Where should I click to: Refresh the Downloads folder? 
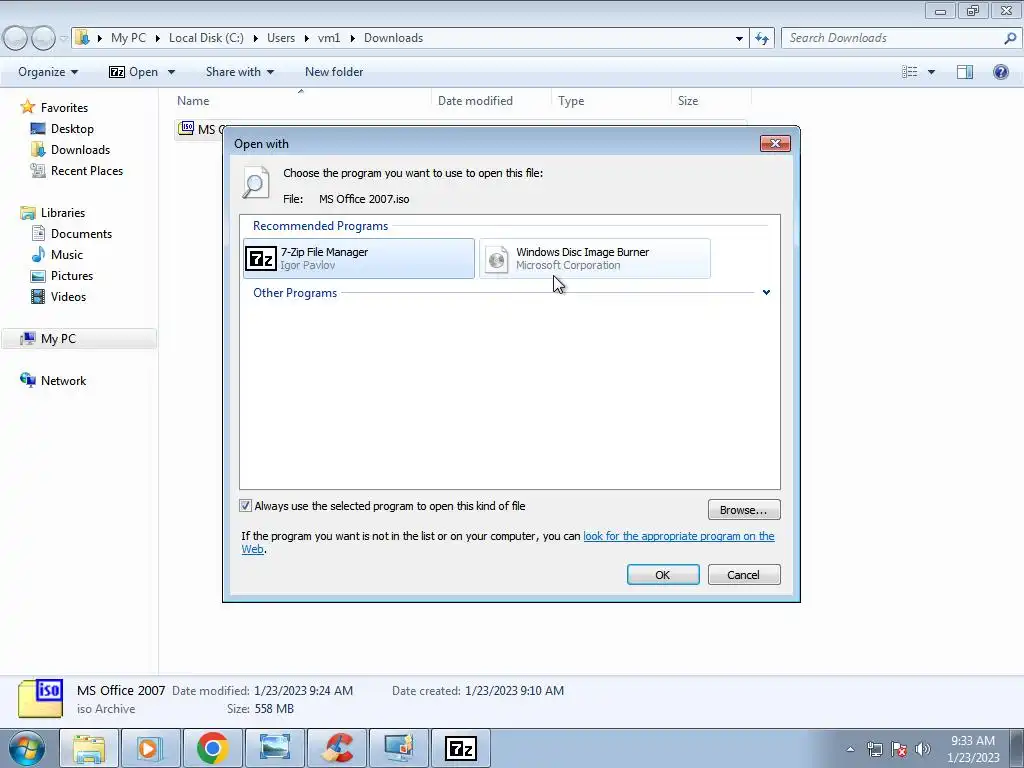762,38
